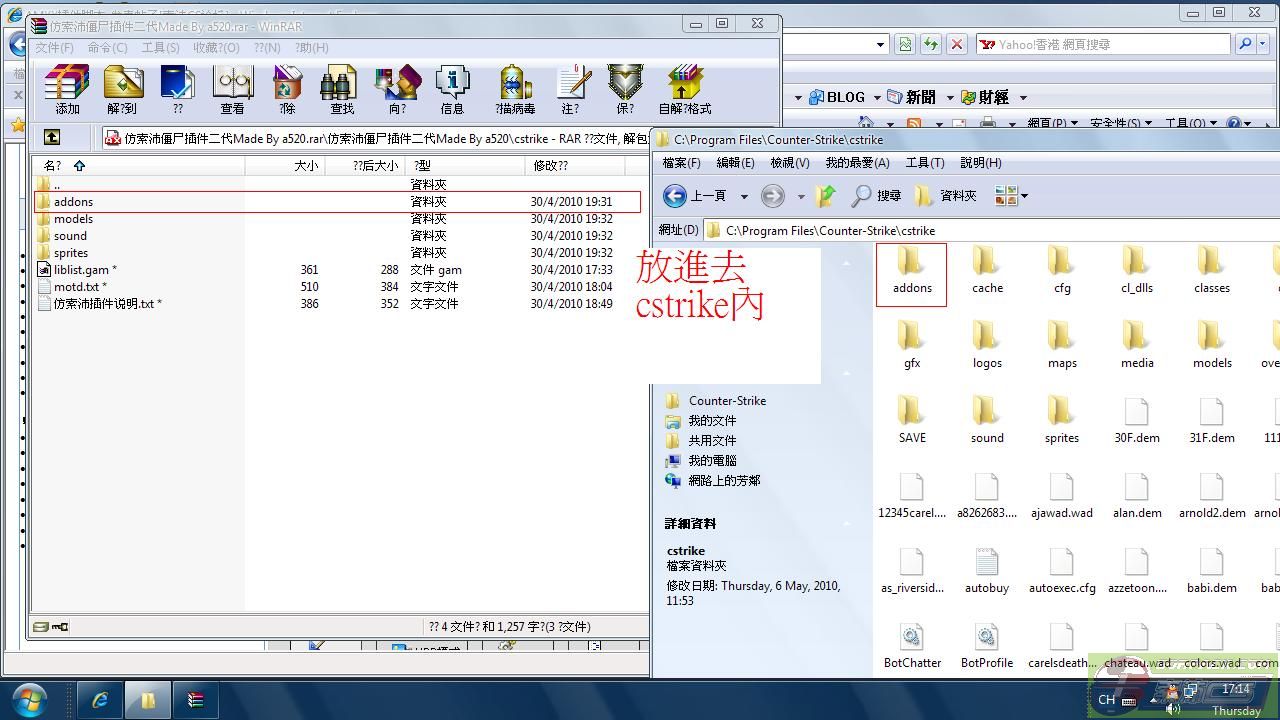Go up one level in WinRAR archive

(51, 138)
